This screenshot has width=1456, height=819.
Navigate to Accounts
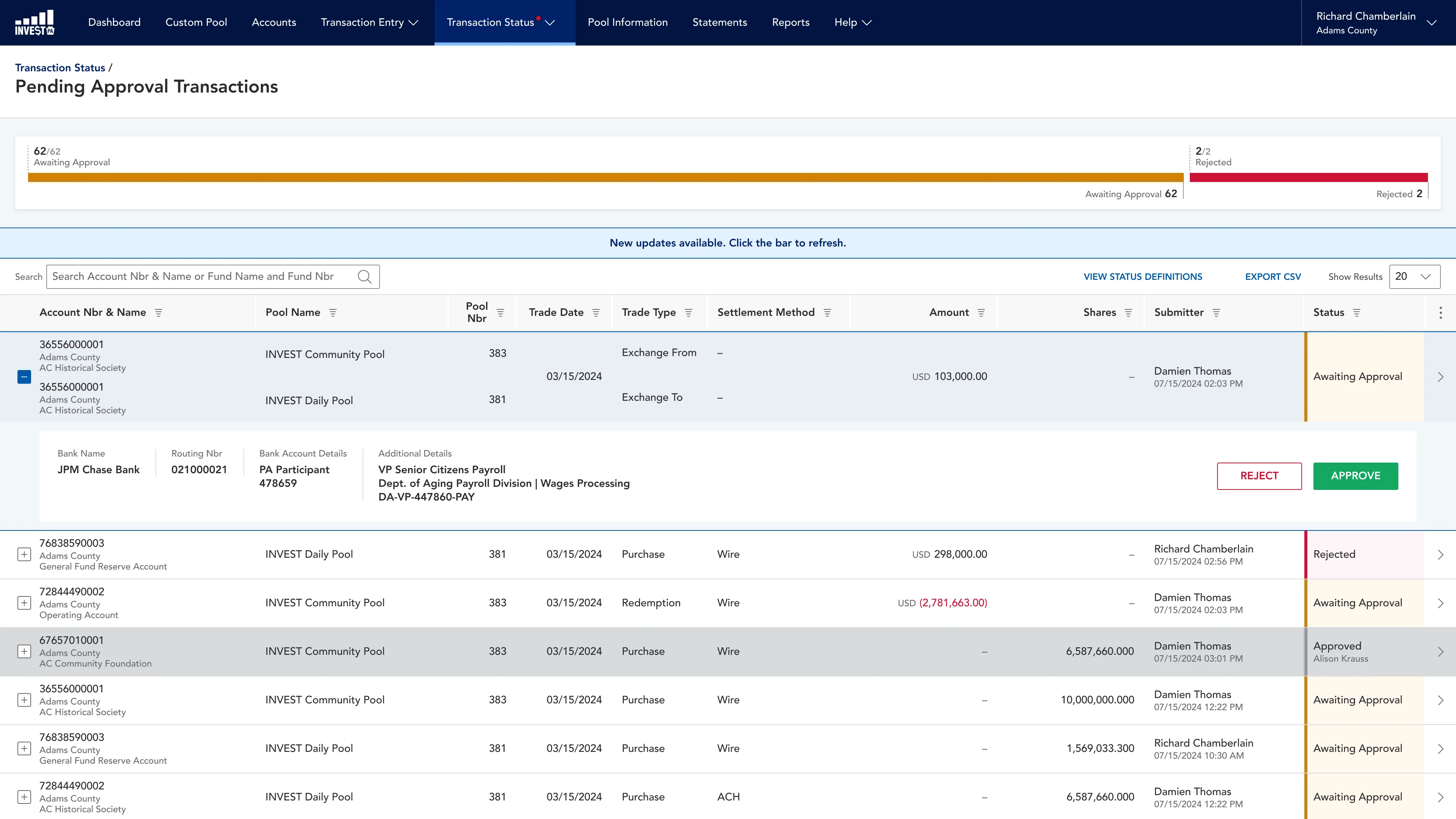click(273, 23)
